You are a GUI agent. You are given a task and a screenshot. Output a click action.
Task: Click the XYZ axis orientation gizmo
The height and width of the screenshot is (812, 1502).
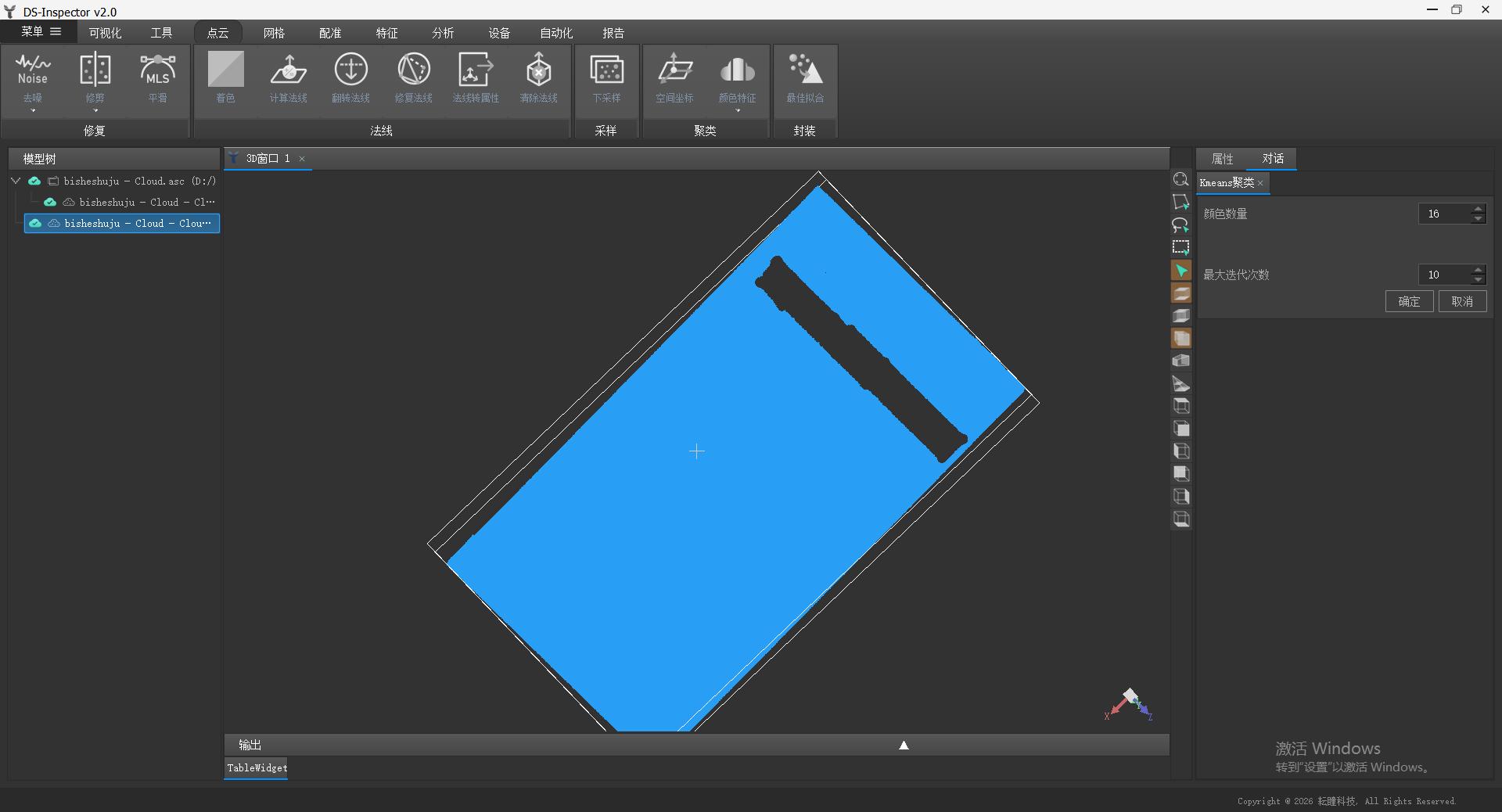click(x=1129, y=704)
